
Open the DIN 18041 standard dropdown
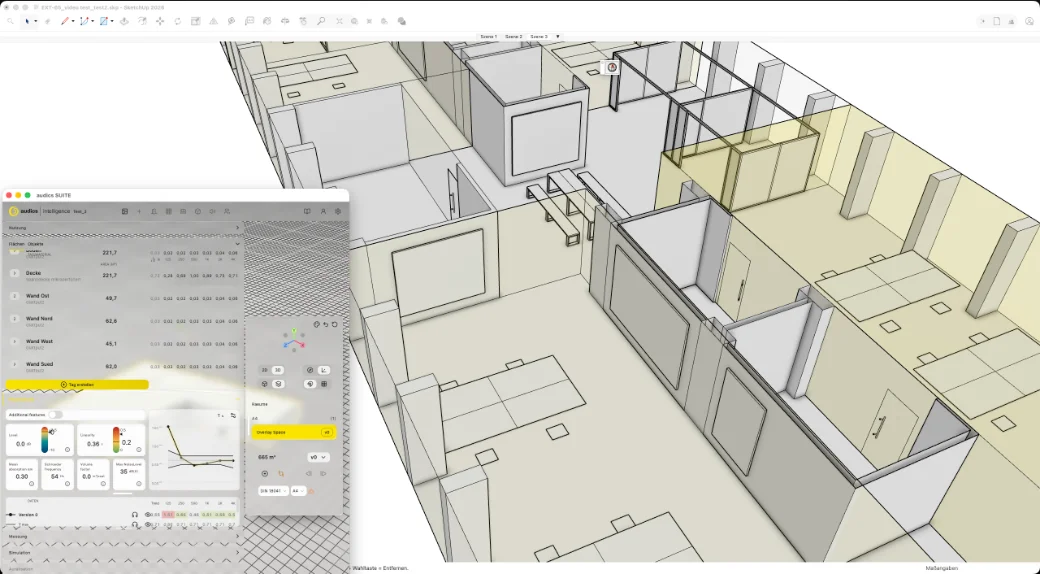[273, 491]
